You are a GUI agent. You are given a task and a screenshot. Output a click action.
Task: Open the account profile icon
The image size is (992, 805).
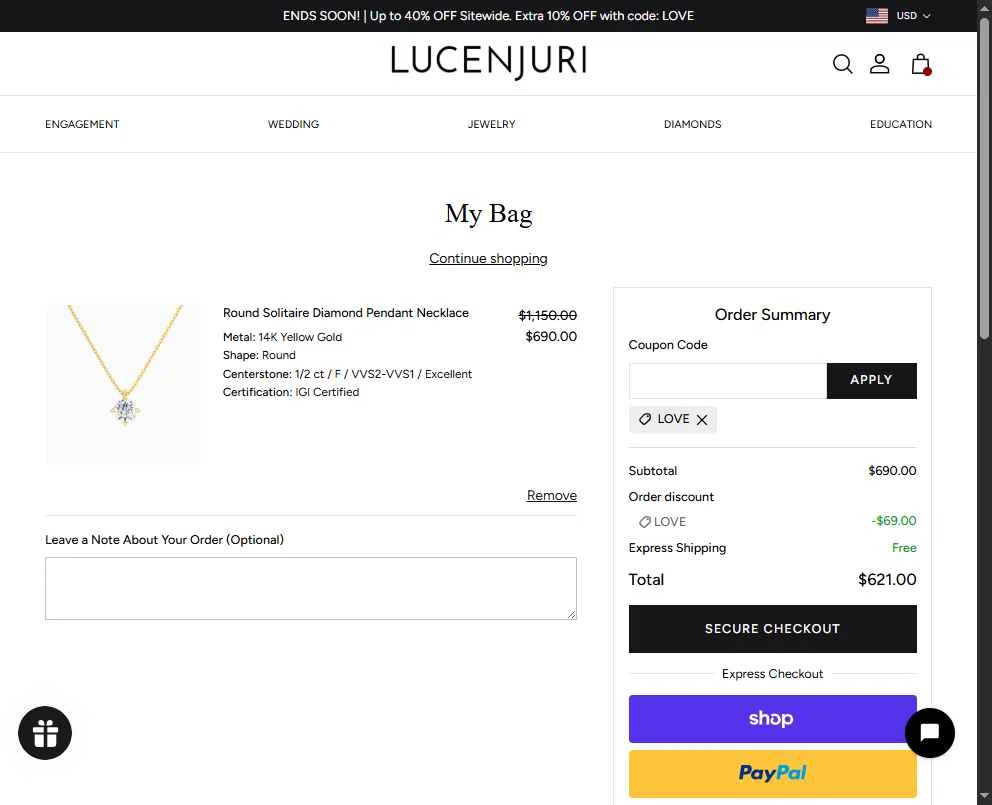point(879,64)
